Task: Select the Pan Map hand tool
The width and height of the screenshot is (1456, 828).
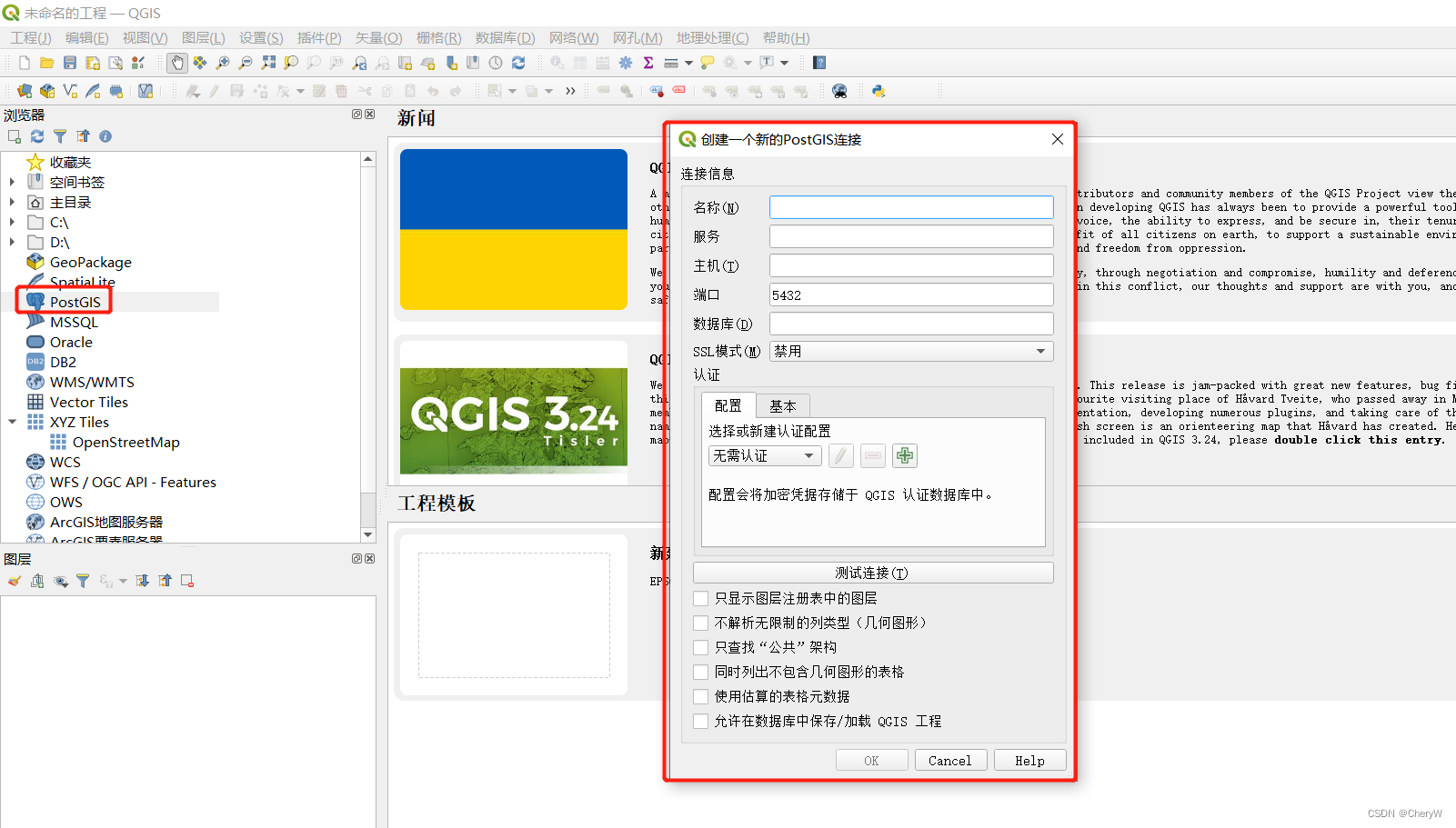Action: (176, 63)
